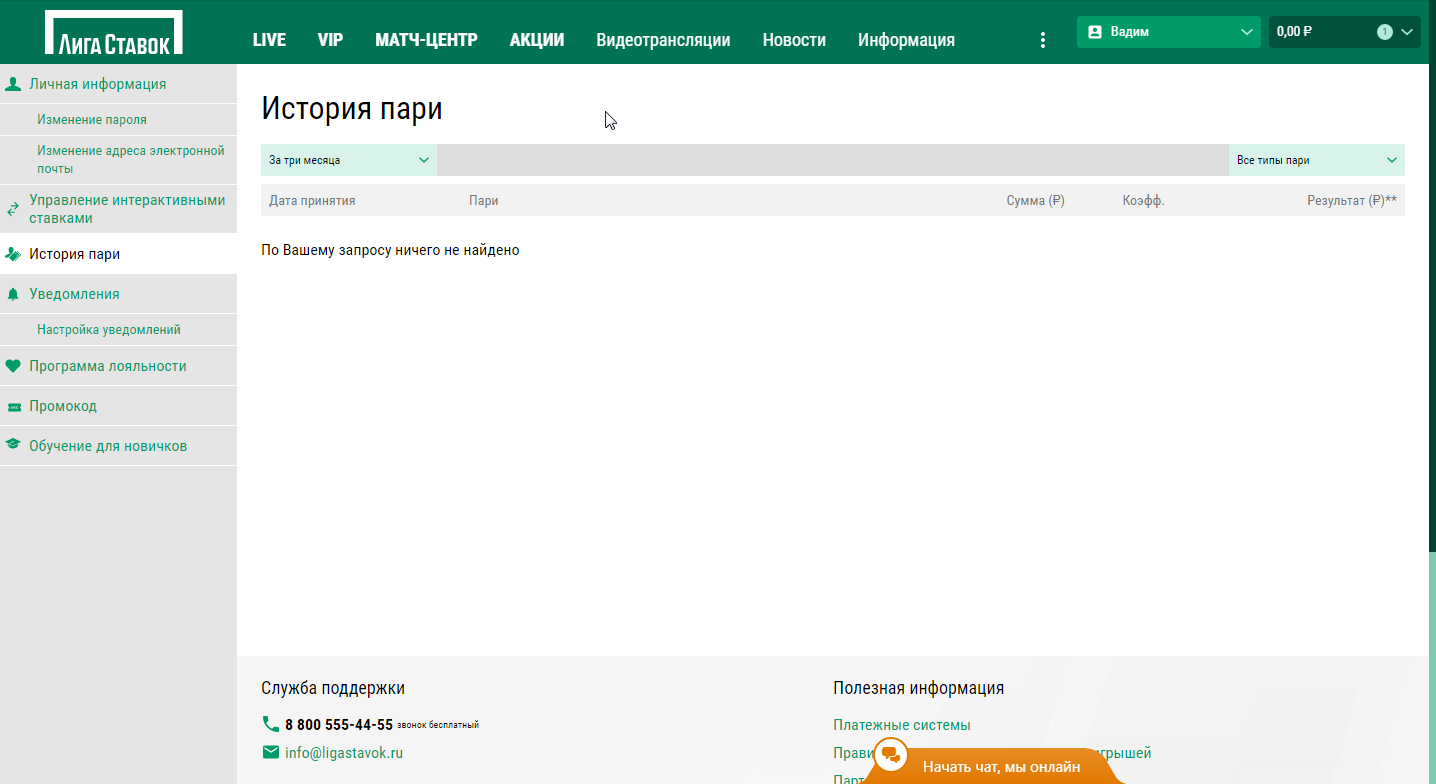Click the Лига Ставок logo
Screen dimensions: 1436x784
(x=114, y=33)
